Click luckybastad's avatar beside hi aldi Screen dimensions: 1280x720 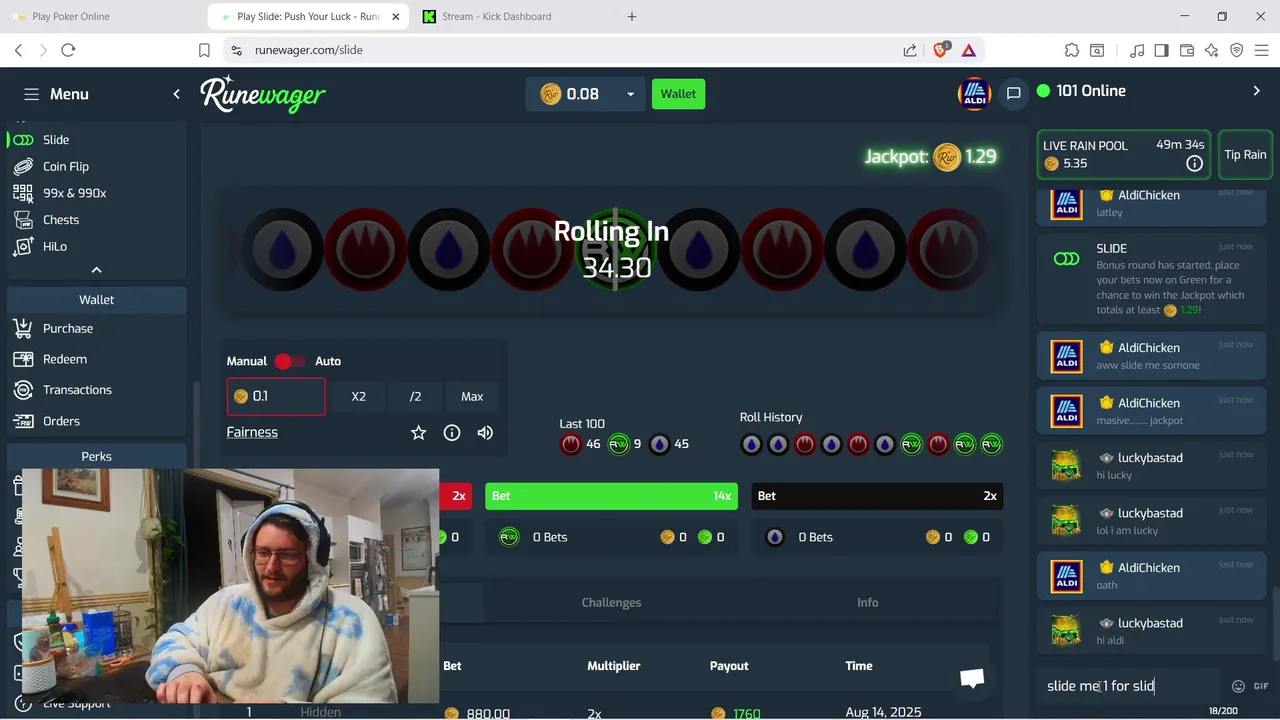click(1066, 631)
